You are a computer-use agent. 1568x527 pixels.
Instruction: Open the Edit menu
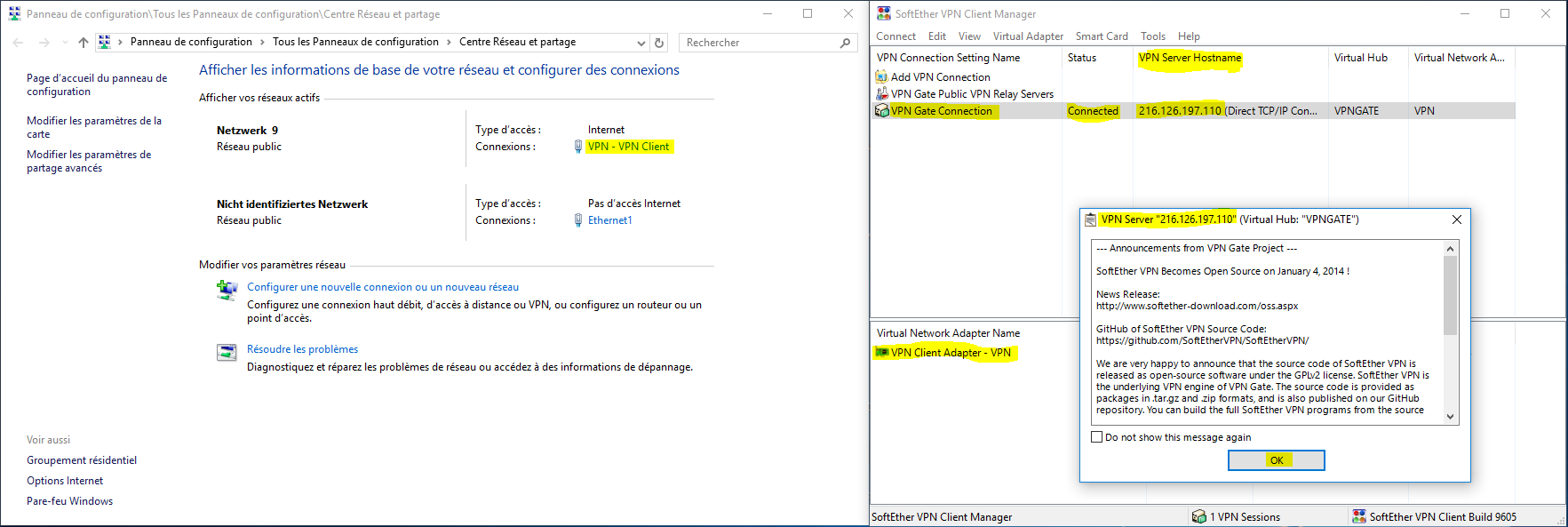pos(937,36)
